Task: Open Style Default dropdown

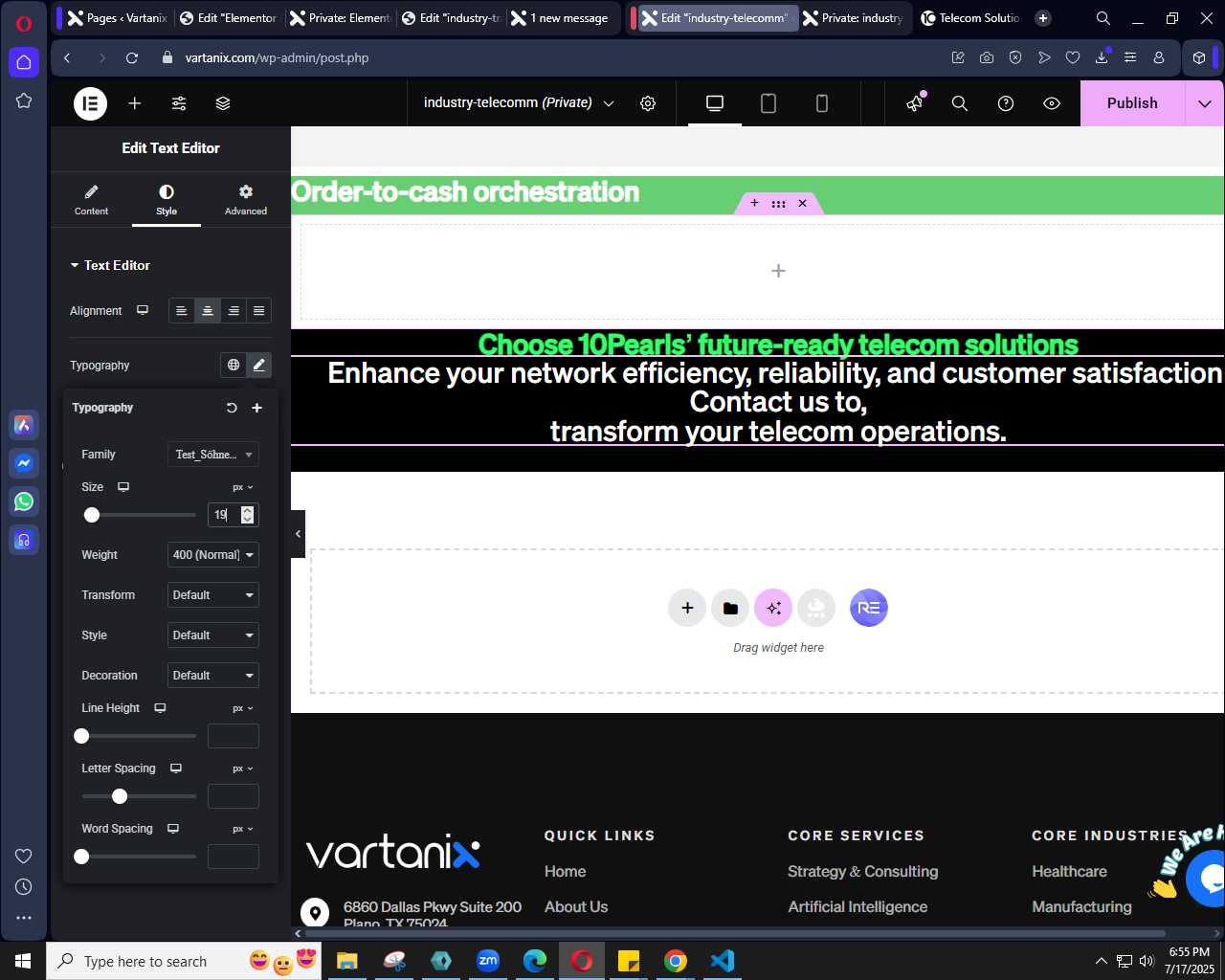Action: [213, 635]
